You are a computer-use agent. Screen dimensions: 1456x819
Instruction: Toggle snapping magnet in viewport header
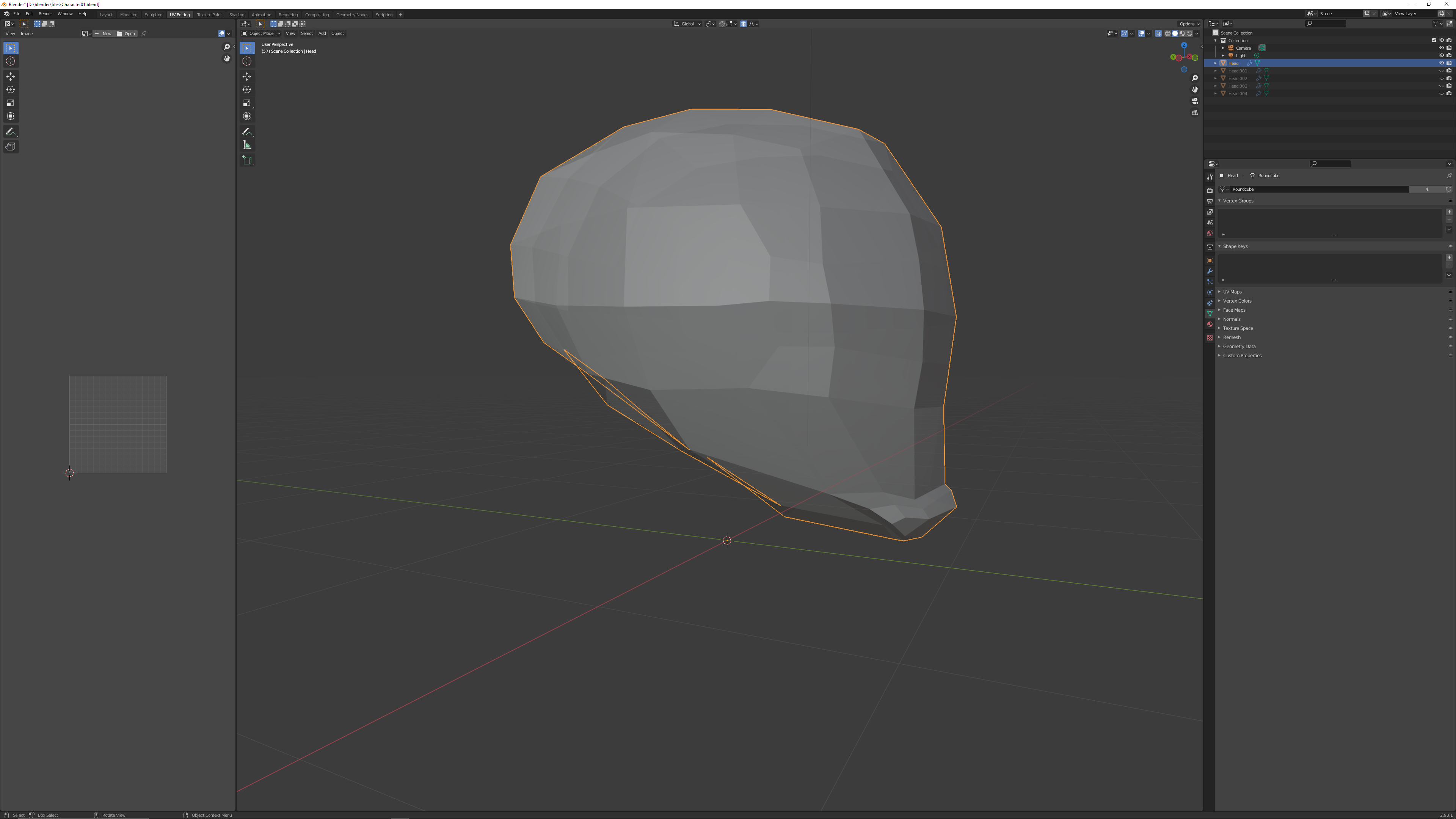tap(722, 24)
